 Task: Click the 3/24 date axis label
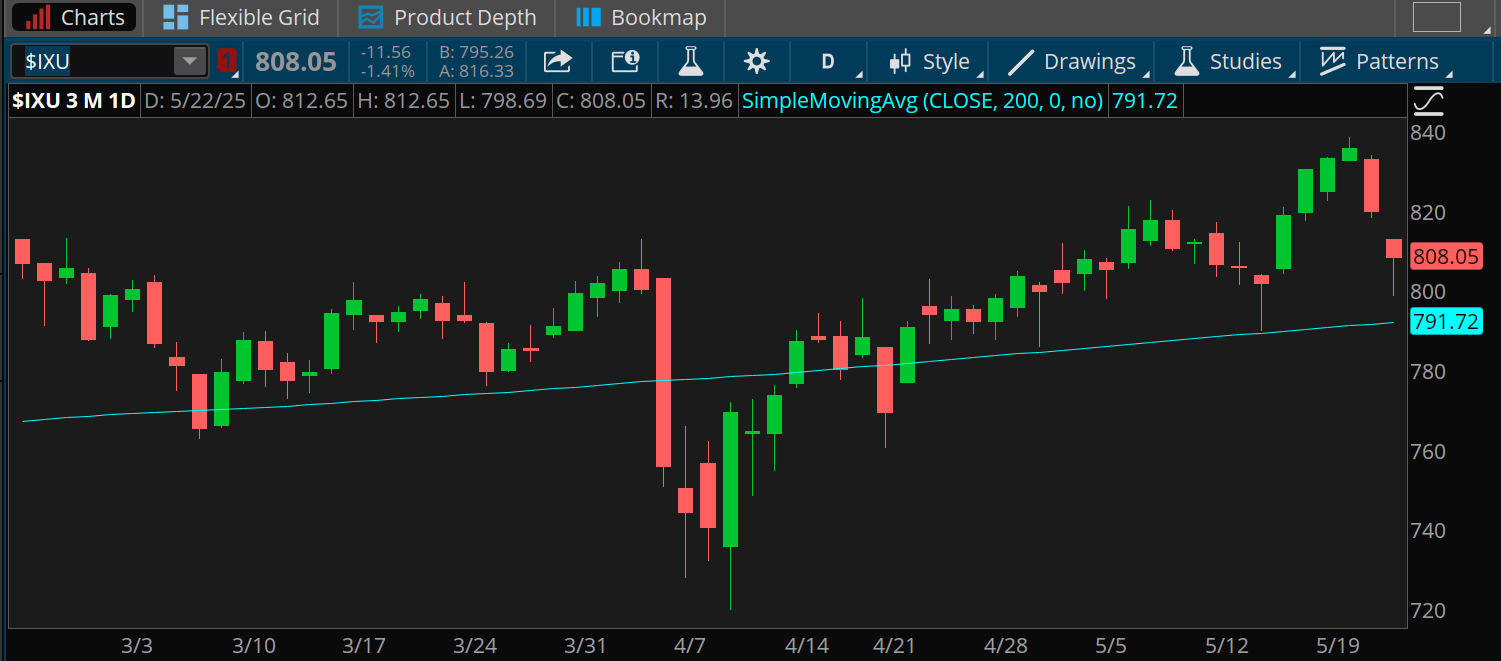click(475, 646)
